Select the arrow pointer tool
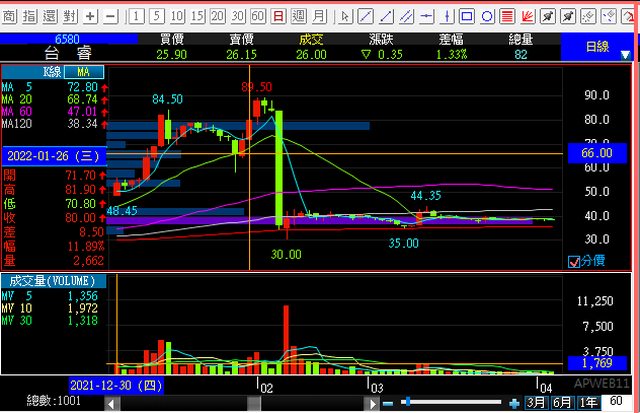640x413 pixels. click(x=347, y=17)
